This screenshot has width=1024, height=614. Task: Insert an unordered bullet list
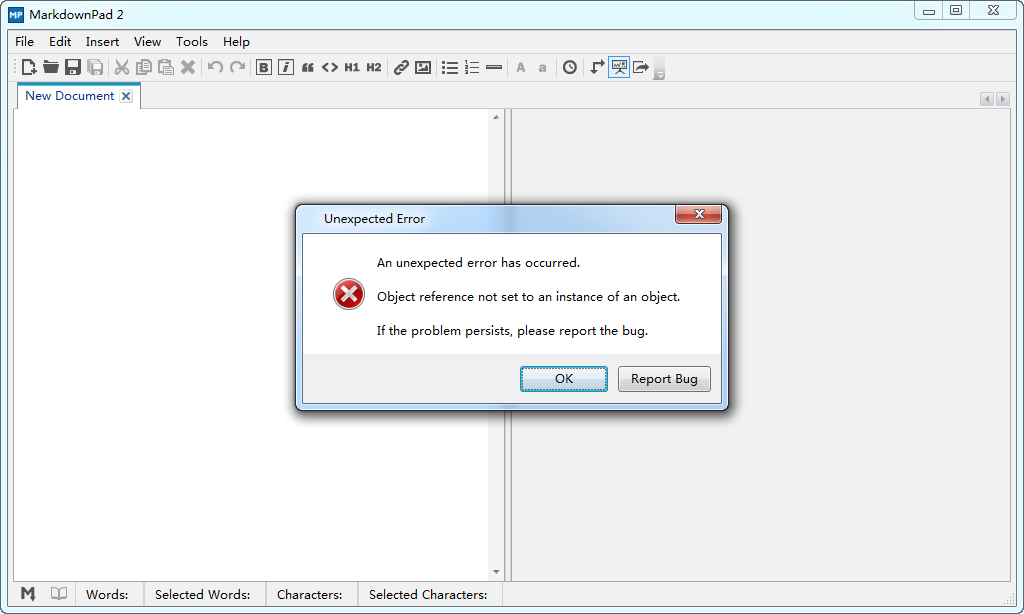[450, 67]
